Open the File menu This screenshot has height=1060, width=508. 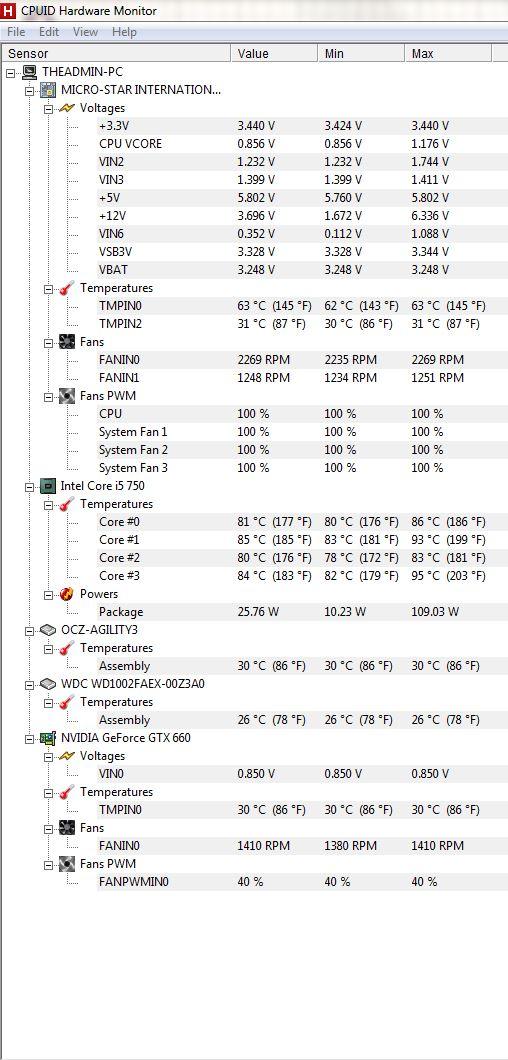[16, 32]
